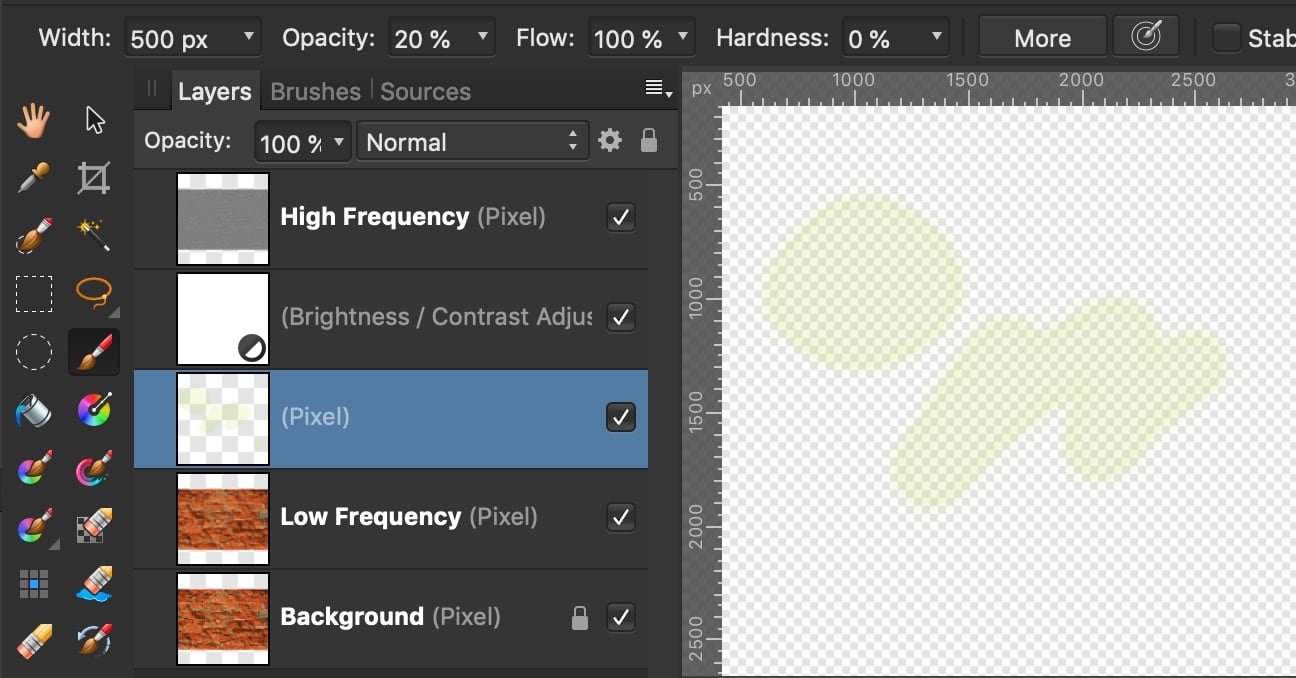Click the Background layer thumbnail
The height and width of the screenshot is (678, 1296).
[222, 618]
